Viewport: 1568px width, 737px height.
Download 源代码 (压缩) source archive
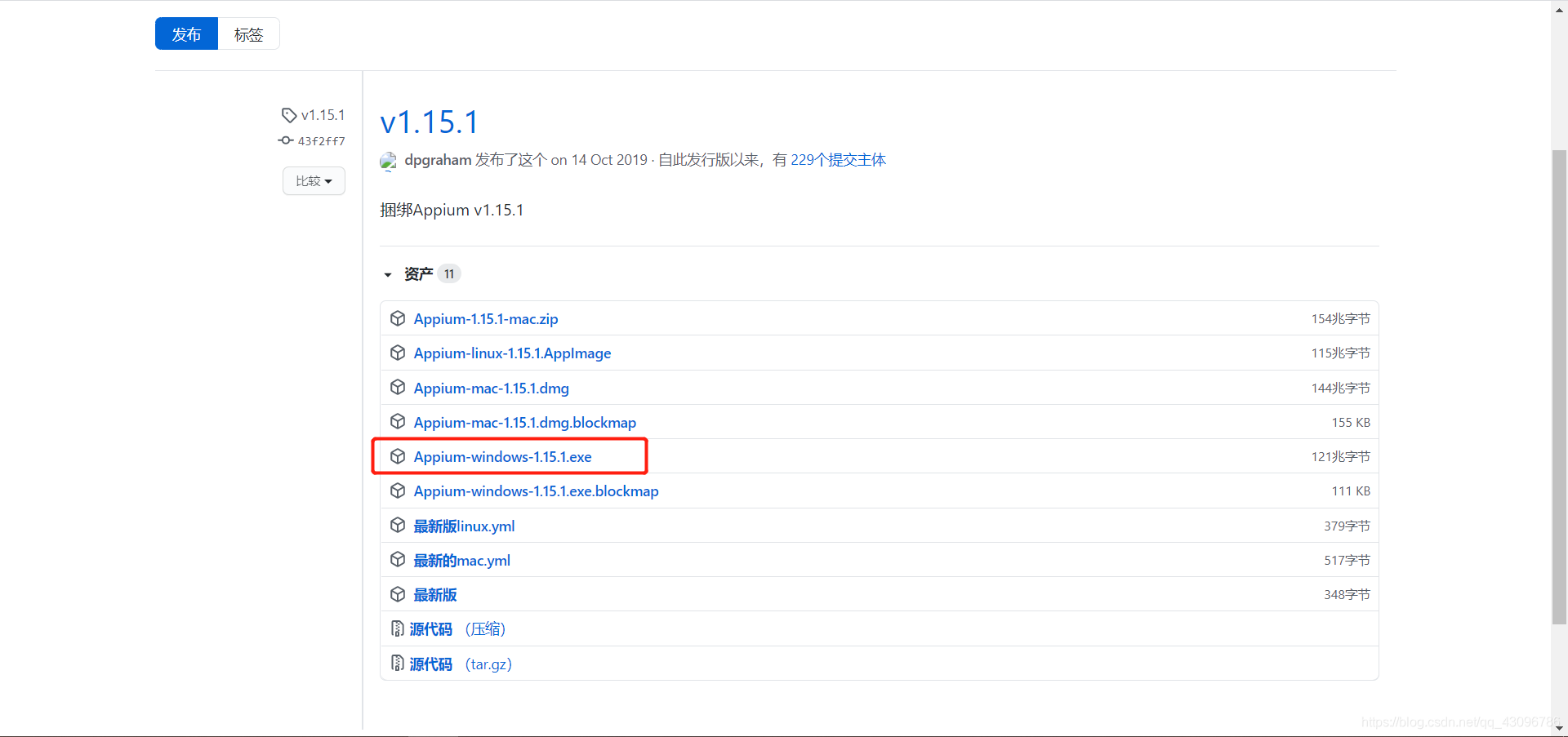point(457,629)
